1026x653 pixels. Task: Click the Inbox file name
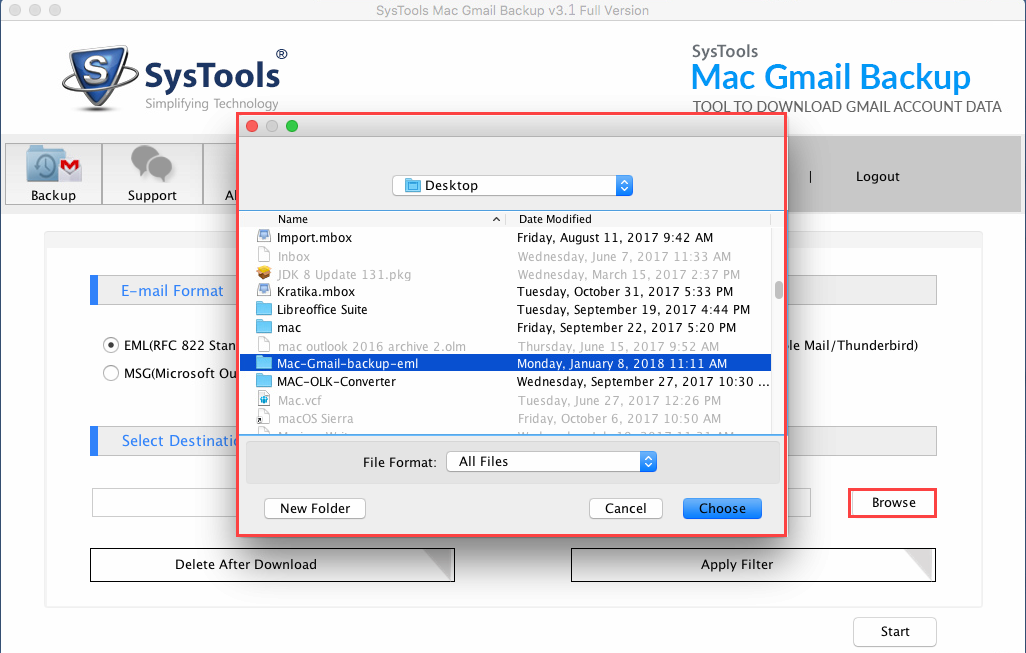click(294, 256)
